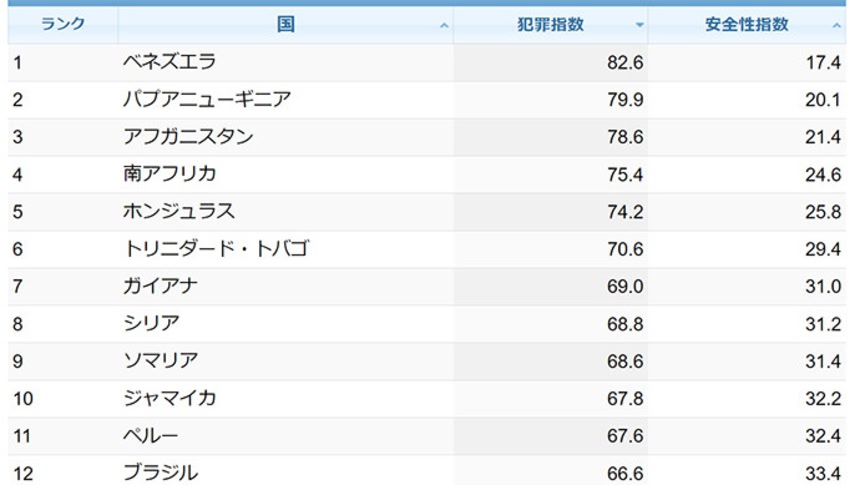Click the 国 column header text
Viewport: 860px width, 485px height.
coord(286,25)
